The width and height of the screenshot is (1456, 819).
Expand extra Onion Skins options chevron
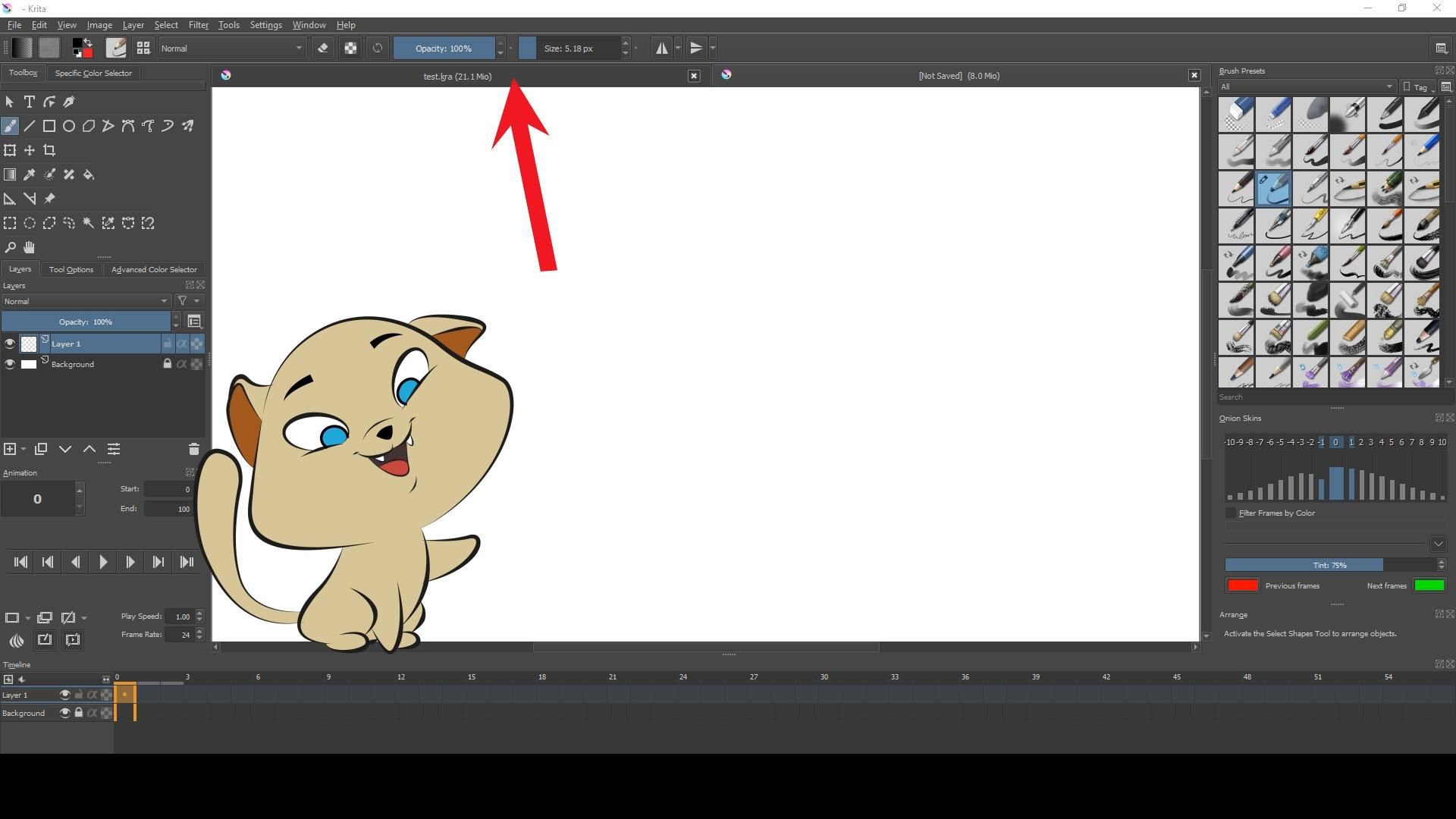(x=1439, y=544)
